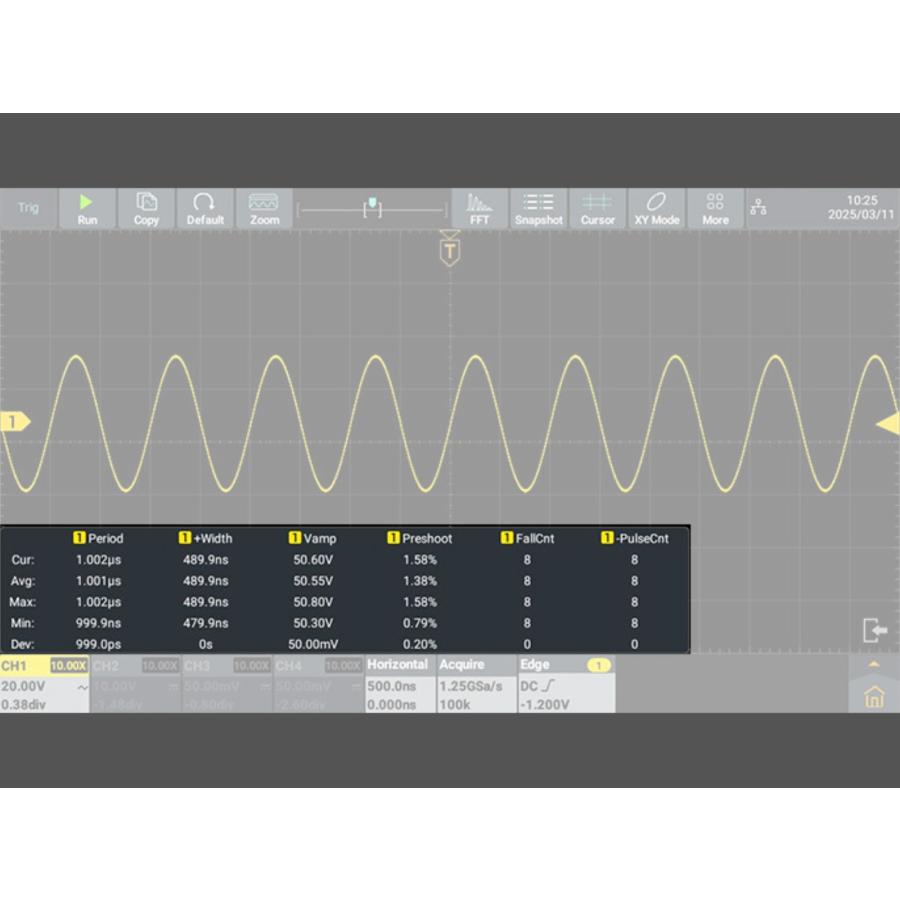Click the Min: row label

click(23, 623)
